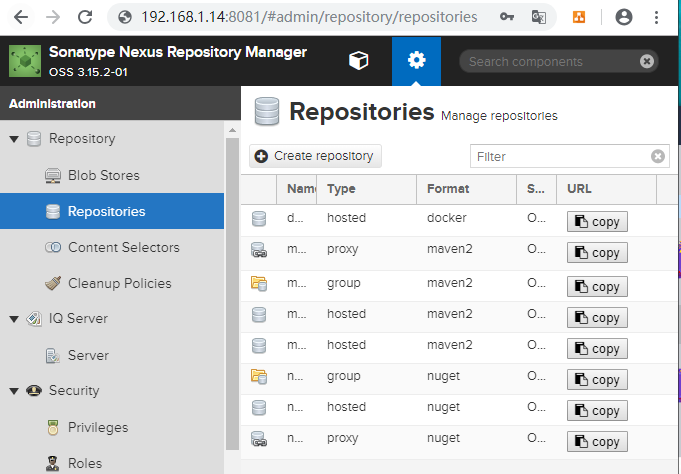The image size is (681, 474).
Task: Open saved passwords key icon
Action: click(x=506, y=17)
